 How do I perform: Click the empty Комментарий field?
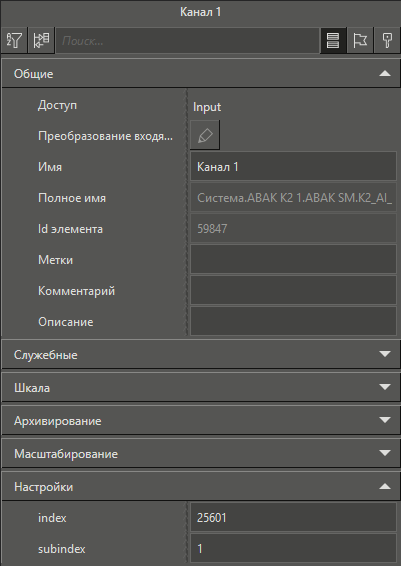(x=293, y=291)
